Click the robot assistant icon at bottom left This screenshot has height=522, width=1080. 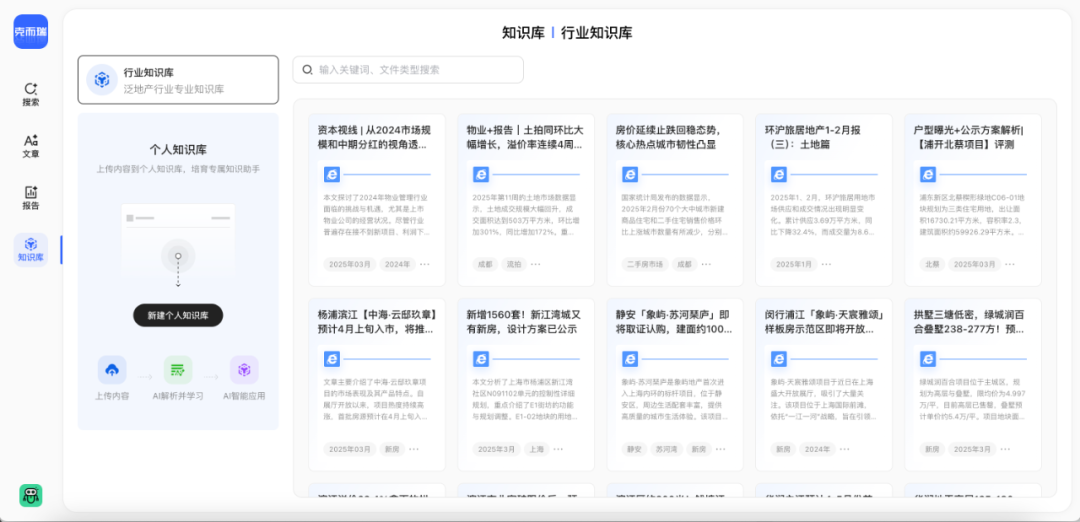tap(30, 495)
